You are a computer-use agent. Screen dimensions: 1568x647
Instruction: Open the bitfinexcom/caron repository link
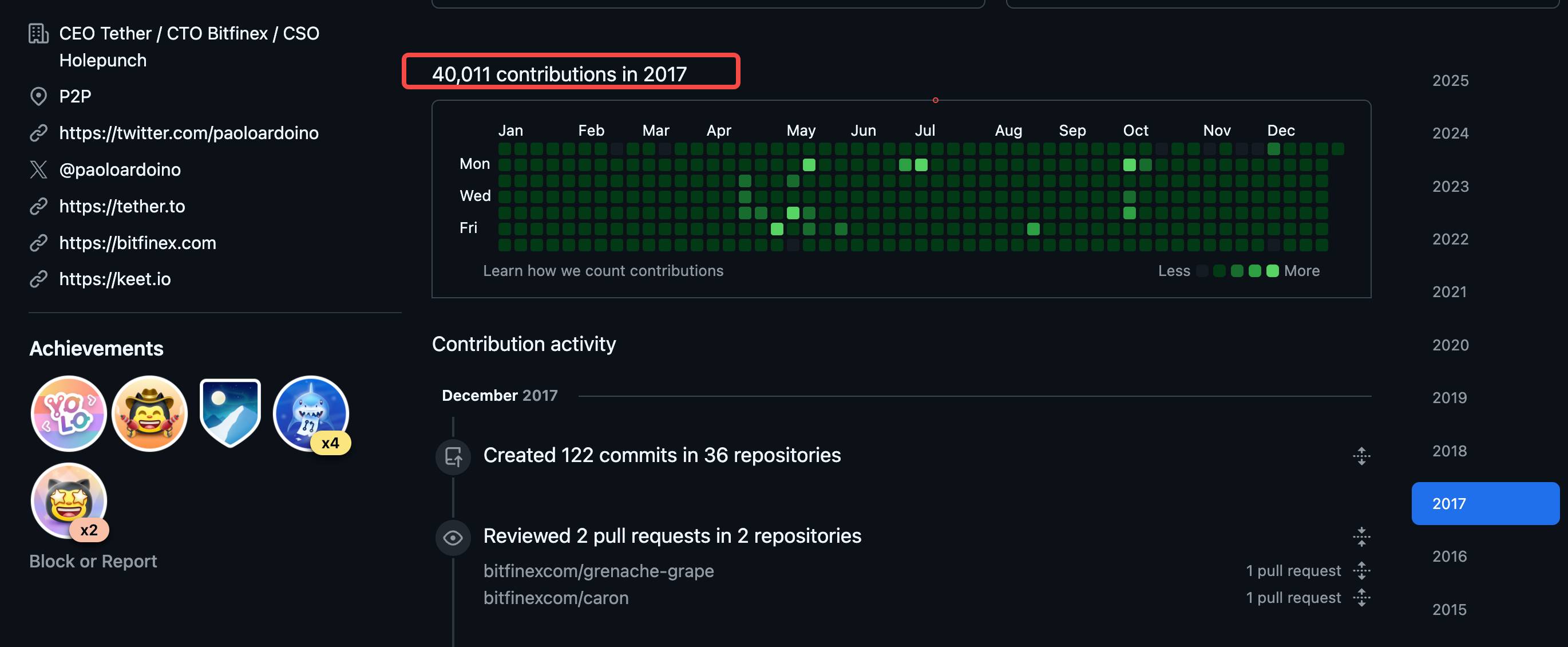point(556,598)
